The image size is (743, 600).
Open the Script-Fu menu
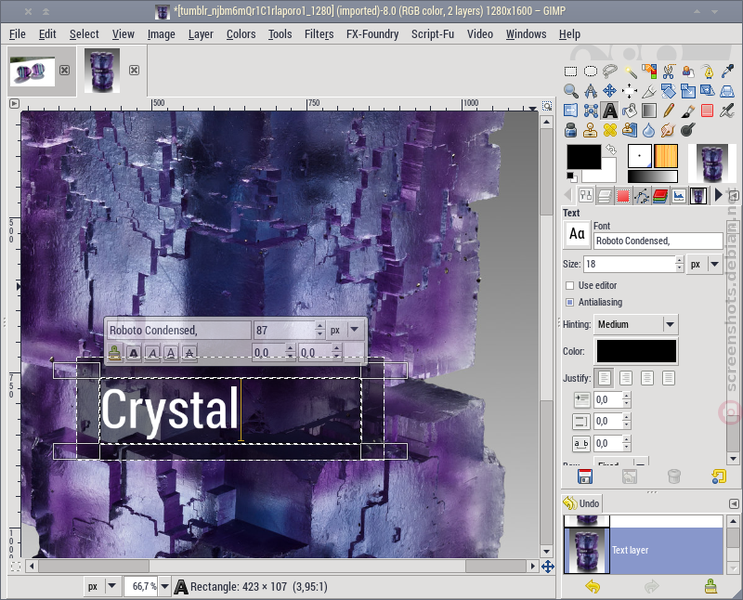[x=432, y=34]
